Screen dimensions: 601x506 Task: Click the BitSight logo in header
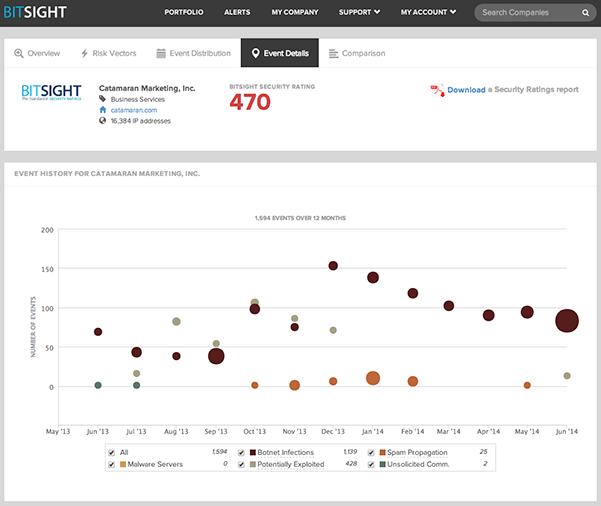point(34,13)
